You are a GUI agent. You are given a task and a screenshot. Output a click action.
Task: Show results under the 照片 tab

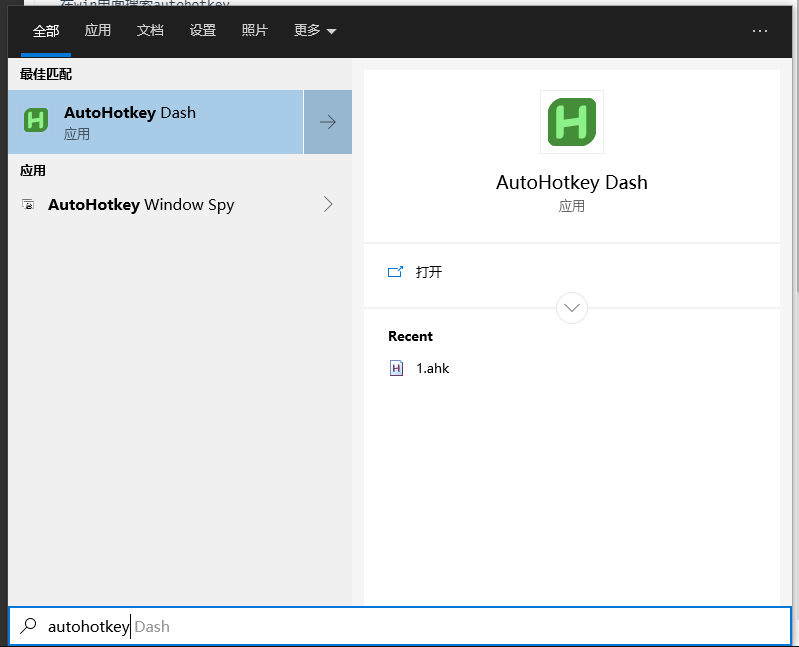click(255, 31)
